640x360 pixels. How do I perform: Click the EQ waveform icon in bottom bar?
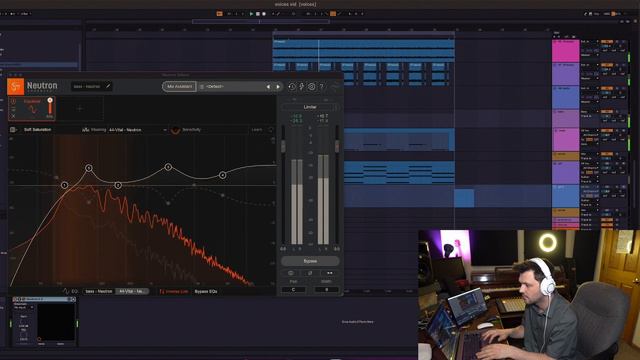point(65,291)
